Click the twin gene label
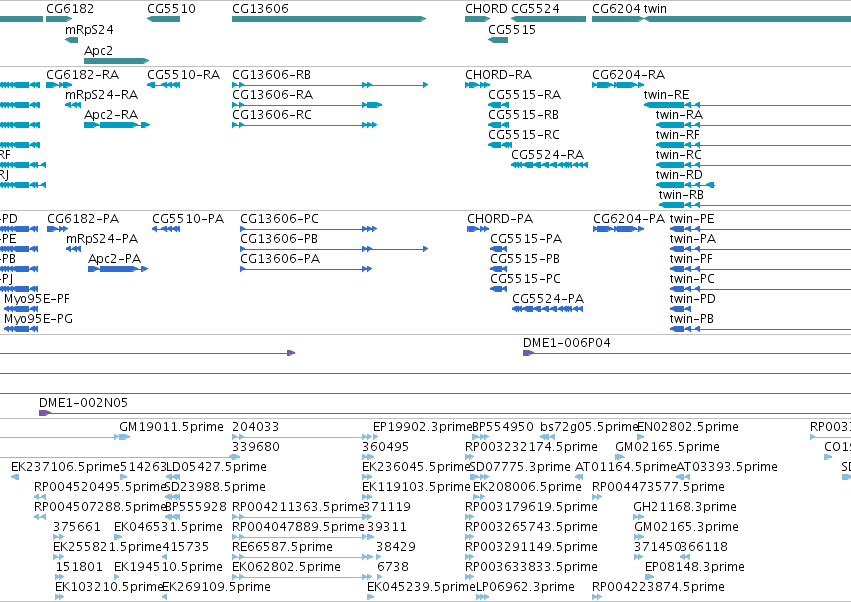The image size is (851, 602). click(655, 9)
